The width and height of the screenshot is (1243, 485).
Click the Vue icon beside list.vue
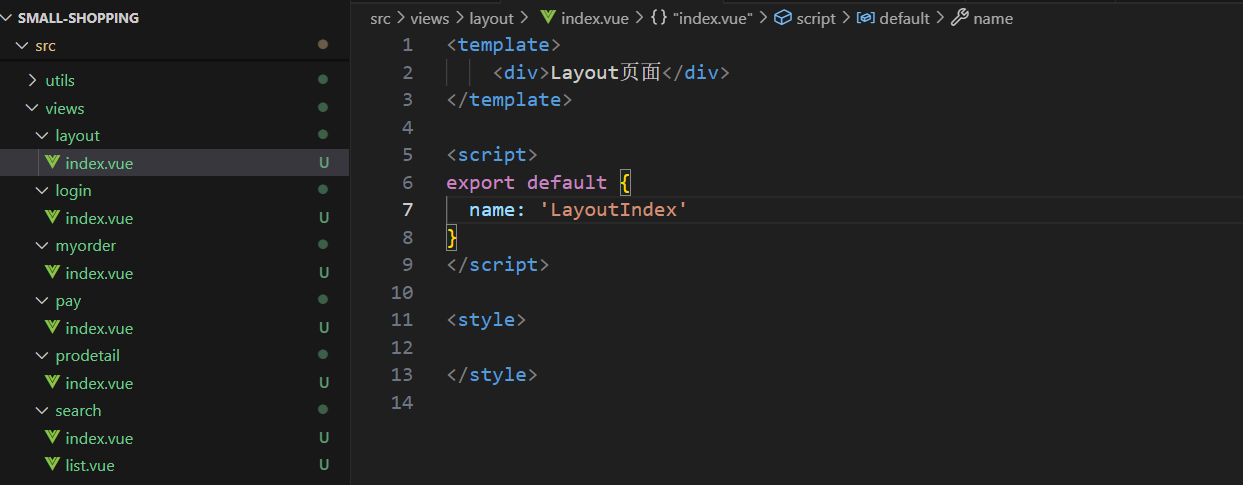[53, 465]
